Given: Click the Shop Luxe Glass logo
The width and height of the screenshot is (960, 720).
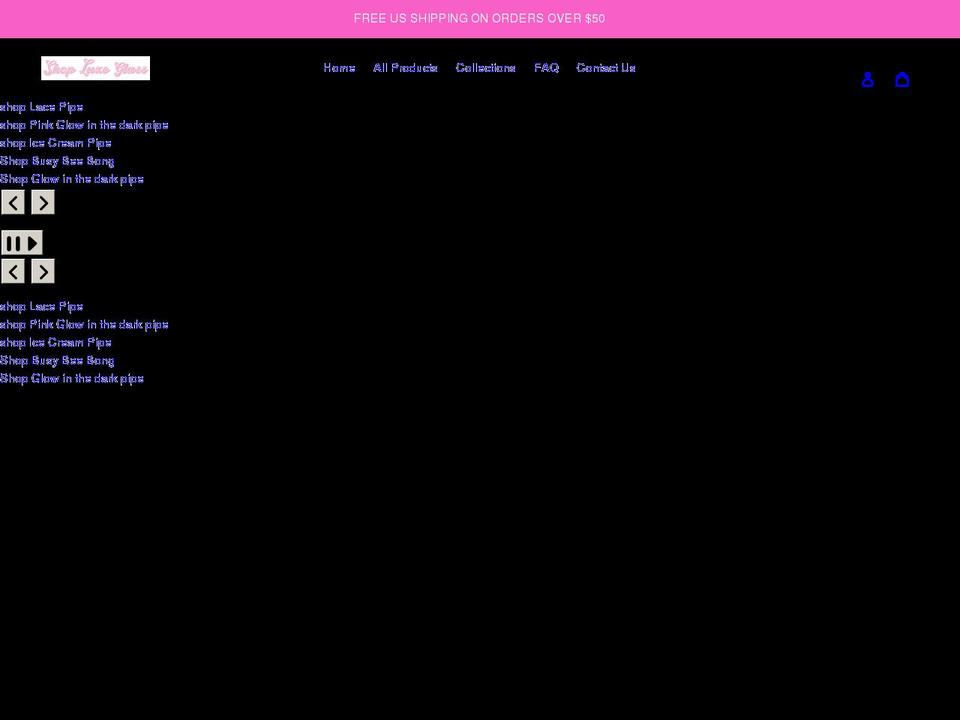Looking at the screenshot, I should [x=95, y=68].
